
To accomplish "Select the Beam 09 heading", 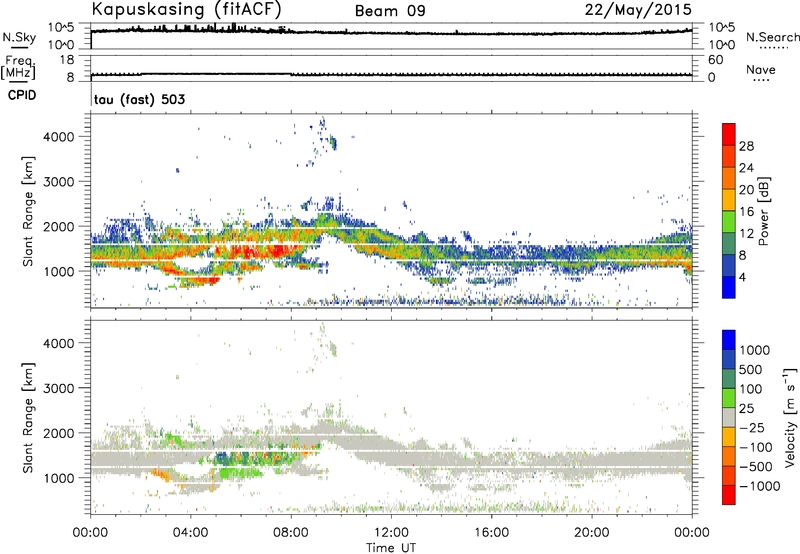I will click(x=390, y=11).
